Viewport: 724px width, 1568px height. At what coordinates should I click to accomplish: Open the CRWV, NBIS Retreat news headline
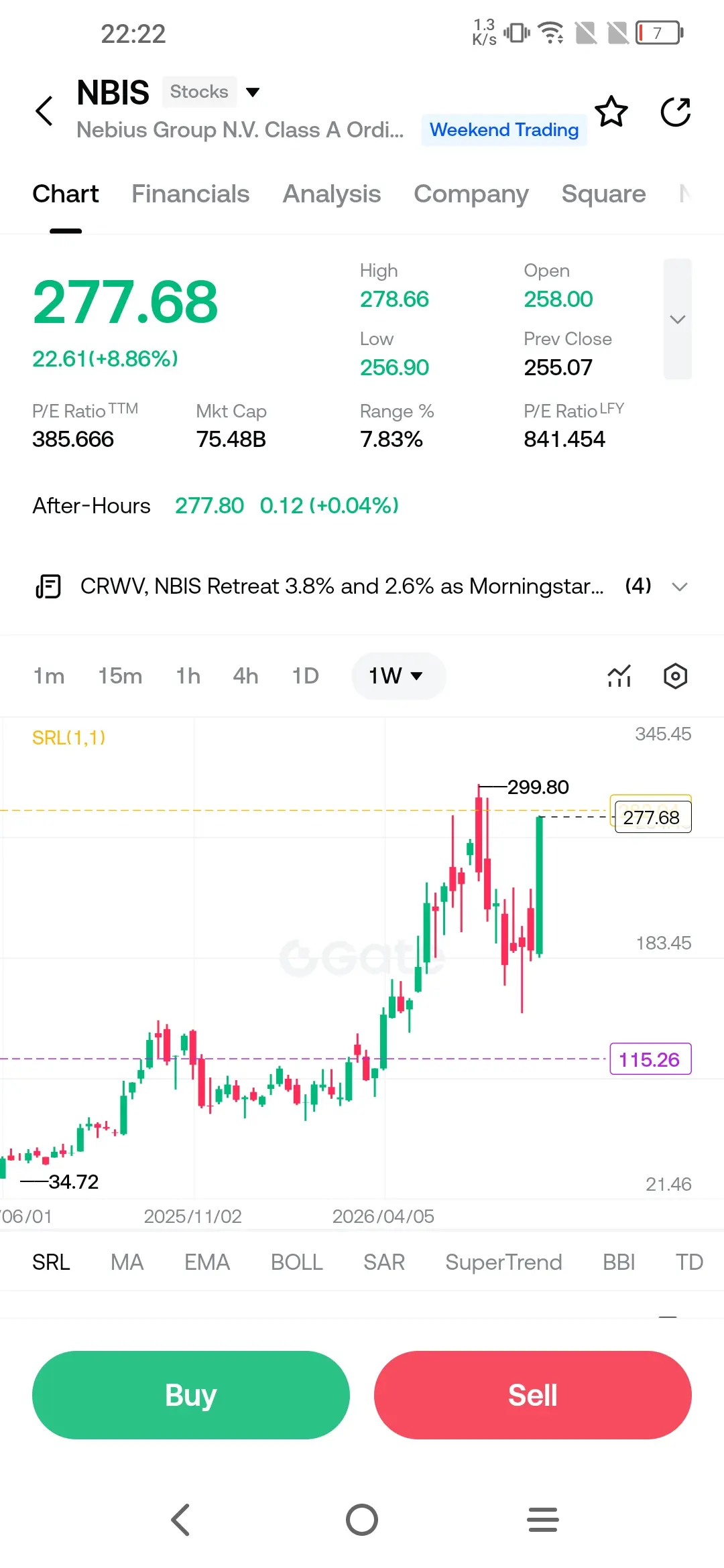tap(342, 586)
